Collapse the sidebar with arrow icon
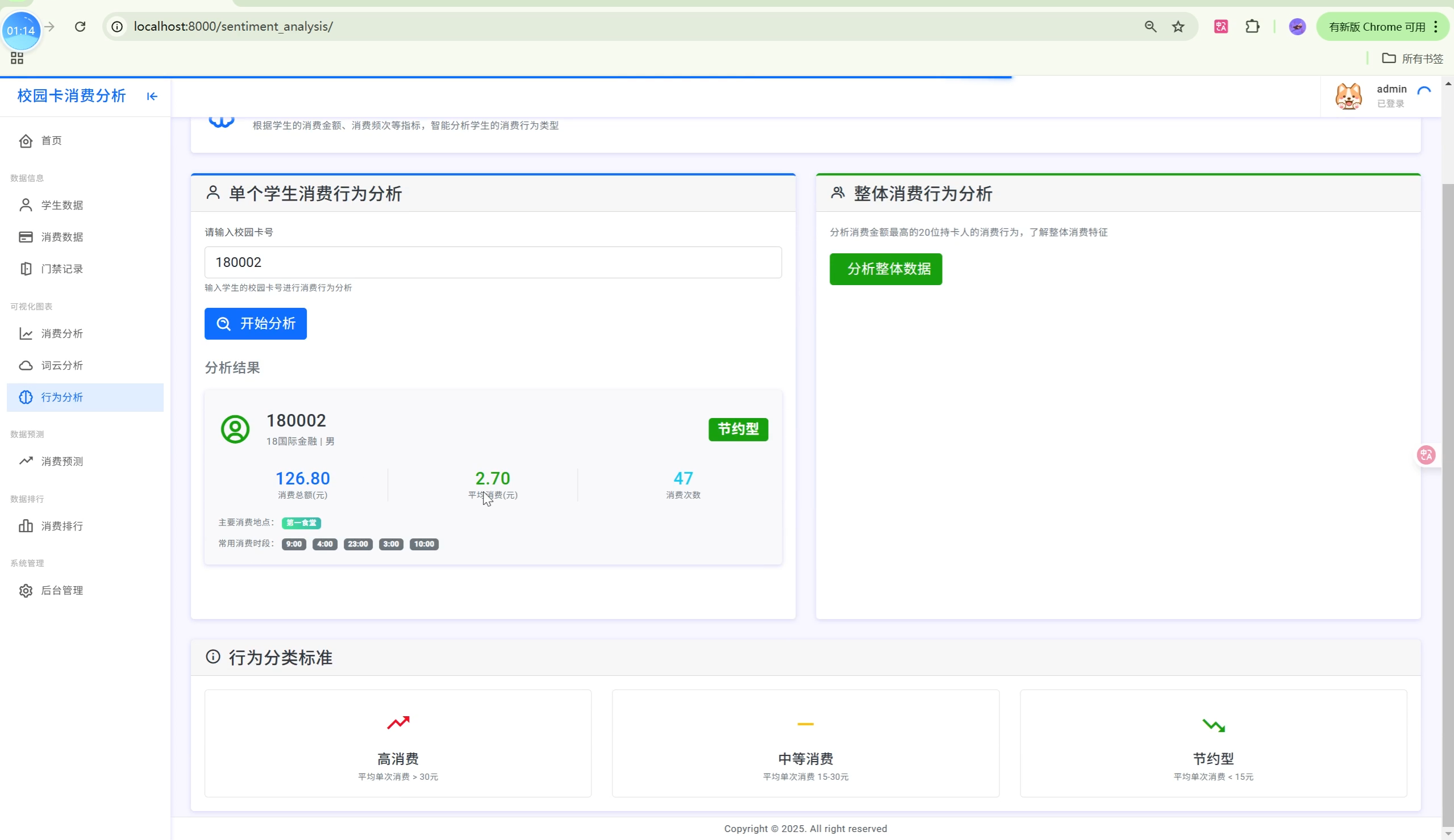This screenshot has width=1454, height=840. (152, 97)
